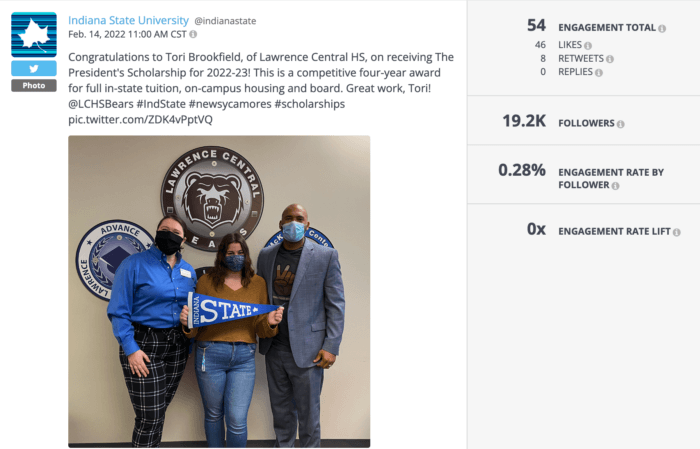The image size is (700, 449).
Task: Click info icon beside Engagement Total
Action: pos(662,28)
